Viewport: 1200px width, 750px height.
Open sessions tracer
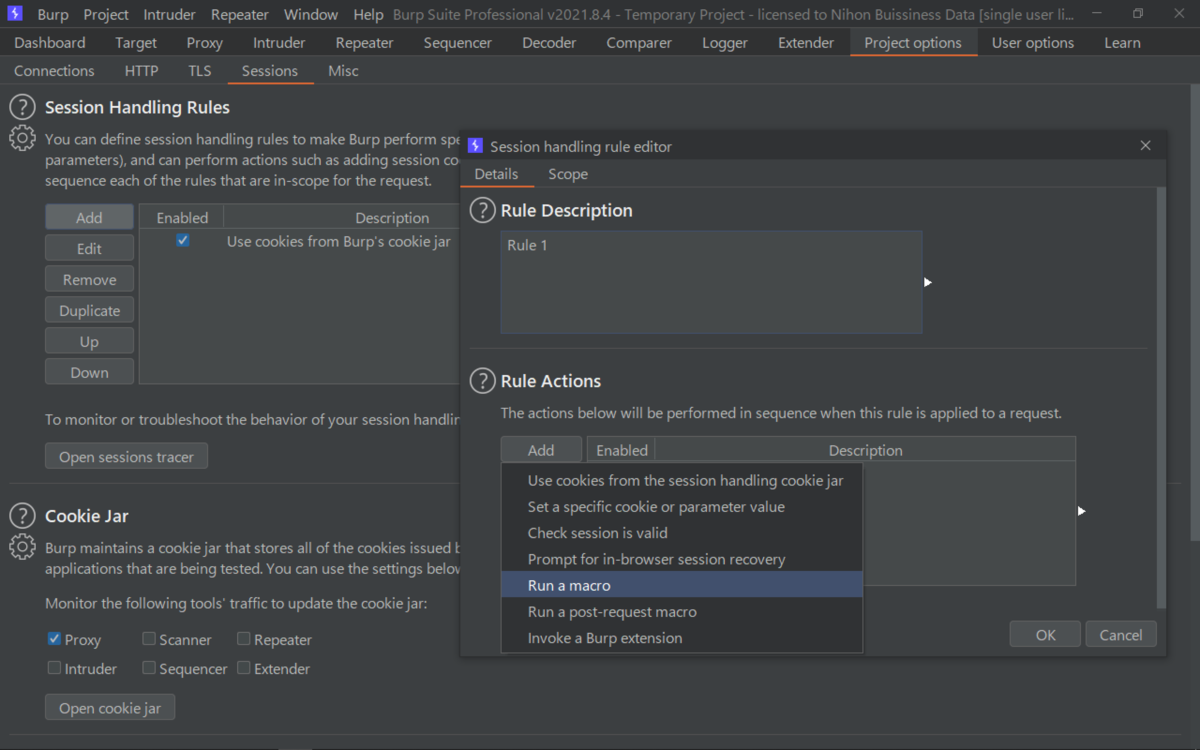coord(126,456)
